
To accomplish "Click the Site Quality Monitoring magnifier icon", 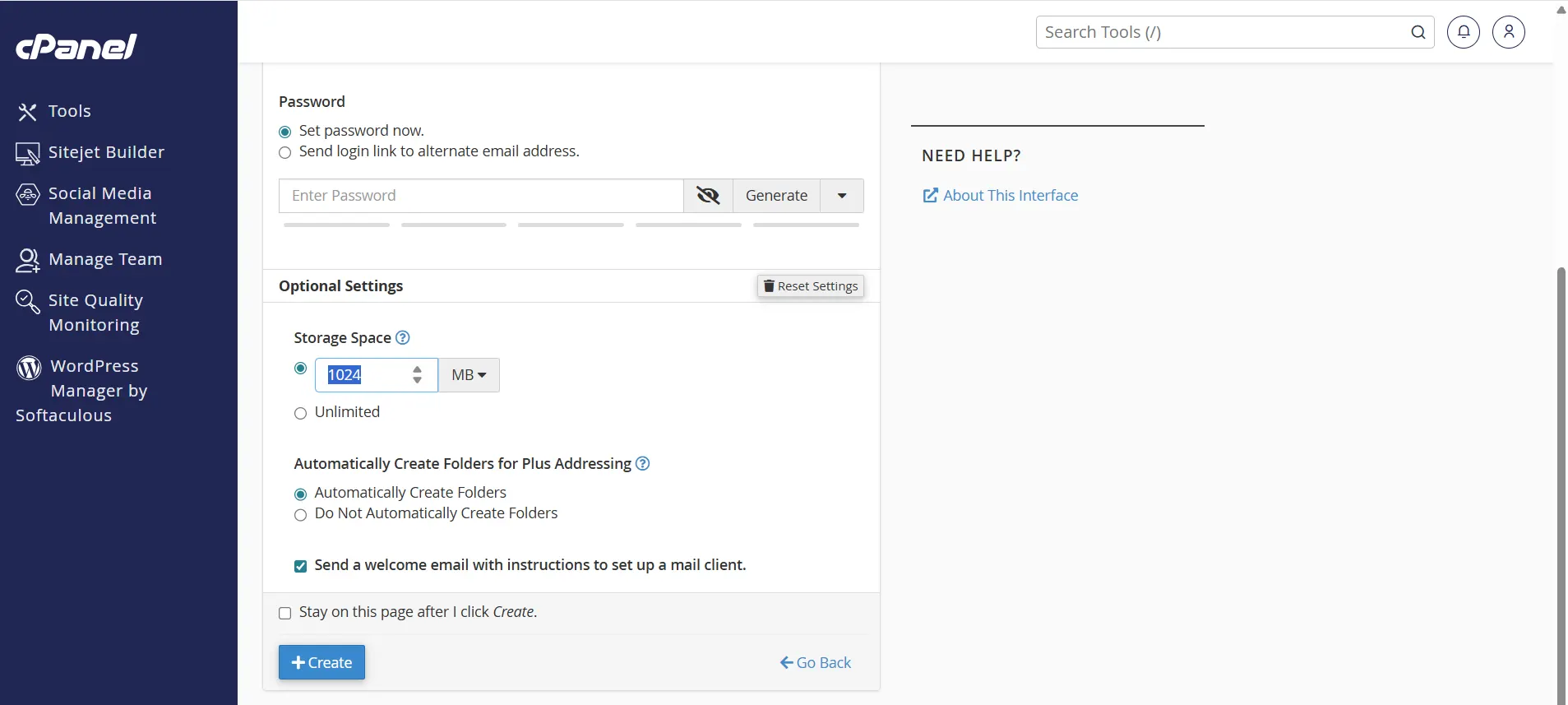I will [28, 302].
